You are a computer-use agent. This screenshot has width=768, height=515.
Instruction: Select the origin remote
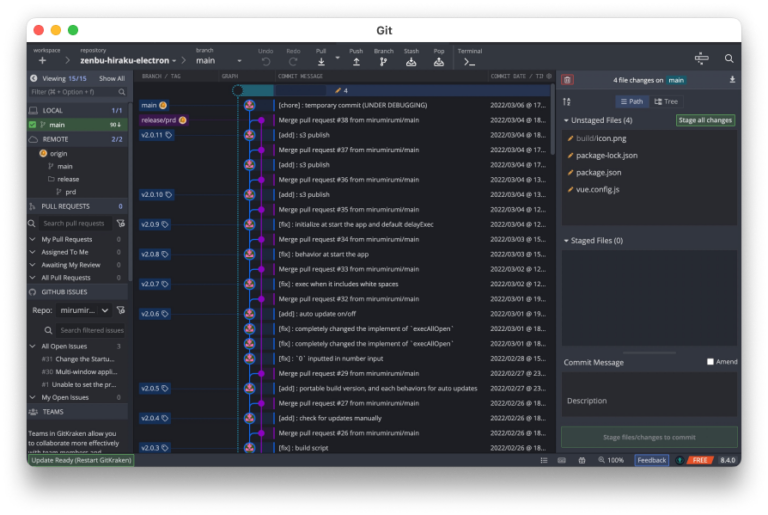pos(58,153)
